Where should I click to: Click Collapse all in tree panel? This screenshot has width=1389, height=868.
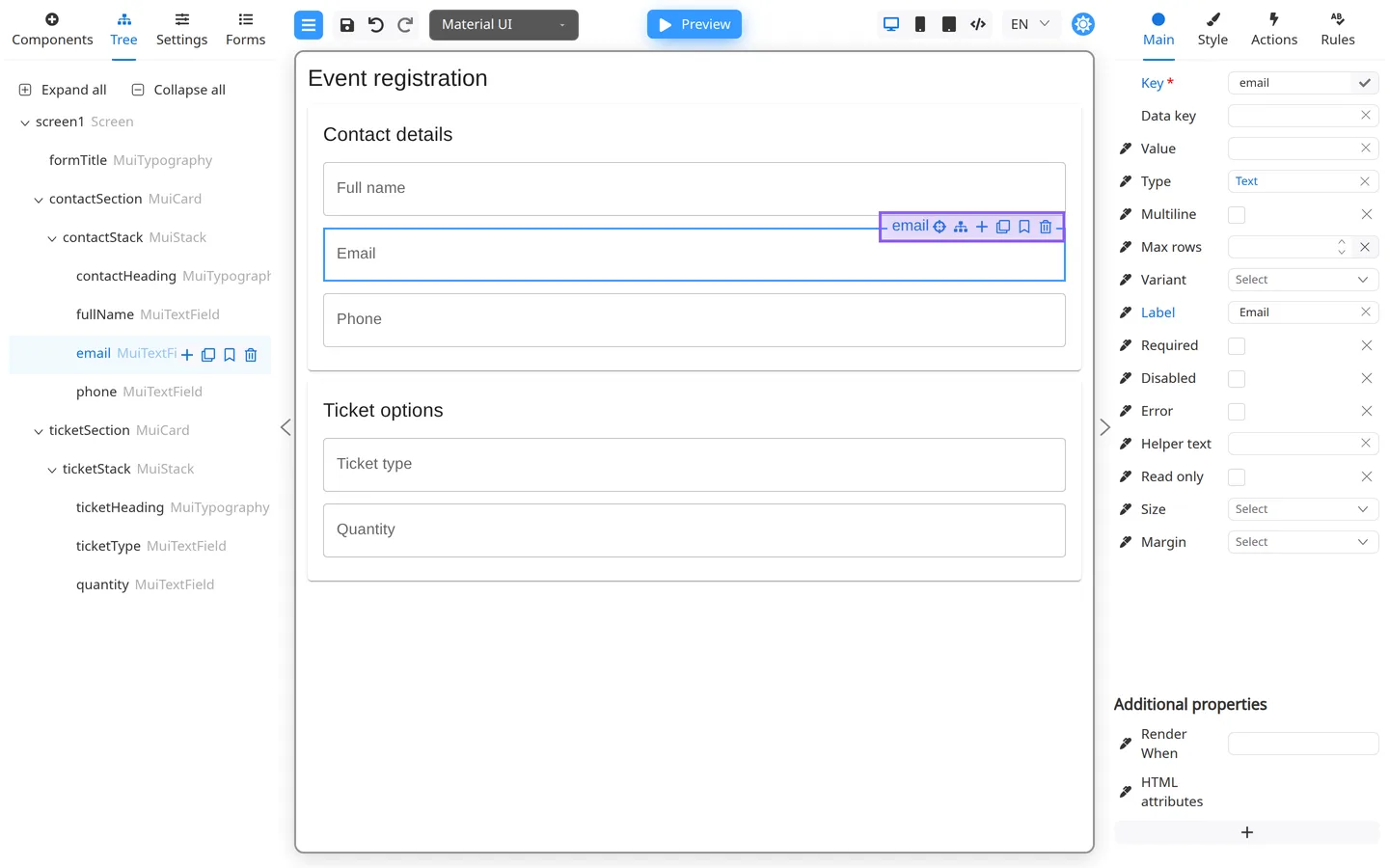click(x=178, y=90)
